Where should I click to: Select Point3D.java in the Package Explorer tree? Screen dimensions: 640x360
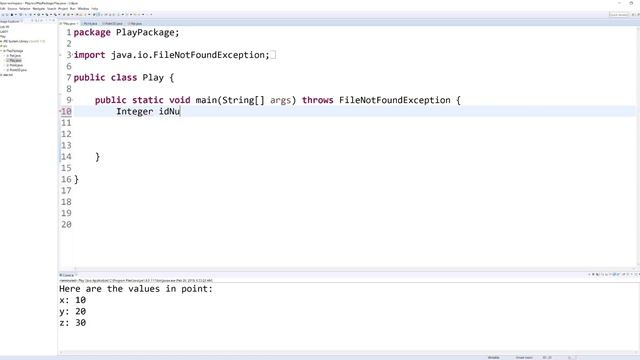pyautogui.click(x=17, y=70)
